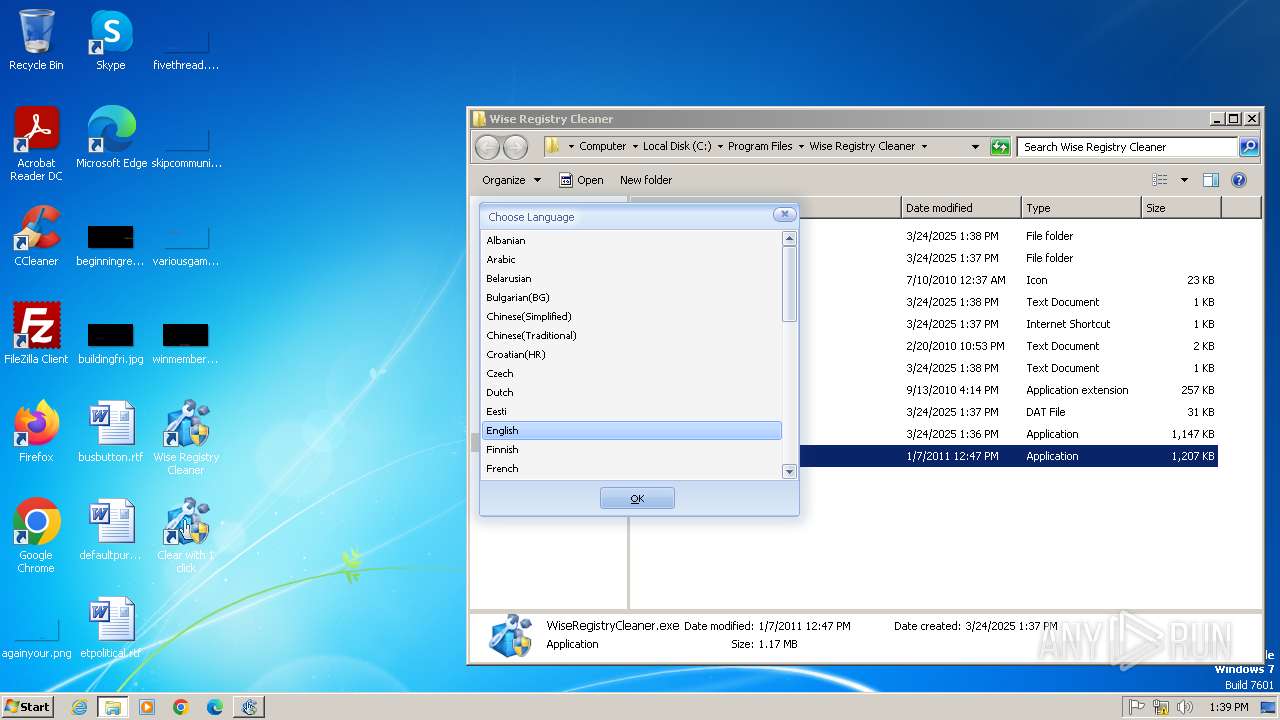This screenshot has height=720, width=1280.
Task: Click Local Disk (C:) in address bar
Action: [677, 146]
